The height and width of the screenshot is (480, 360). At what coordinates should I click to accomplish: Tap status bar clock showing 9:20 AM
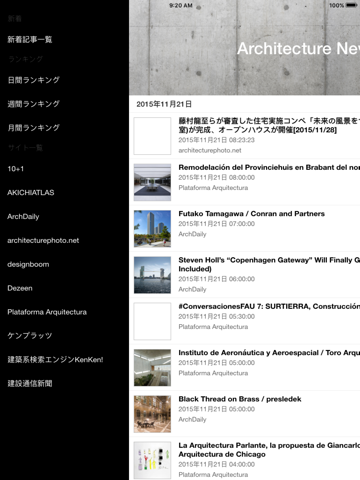coord(181,5)
